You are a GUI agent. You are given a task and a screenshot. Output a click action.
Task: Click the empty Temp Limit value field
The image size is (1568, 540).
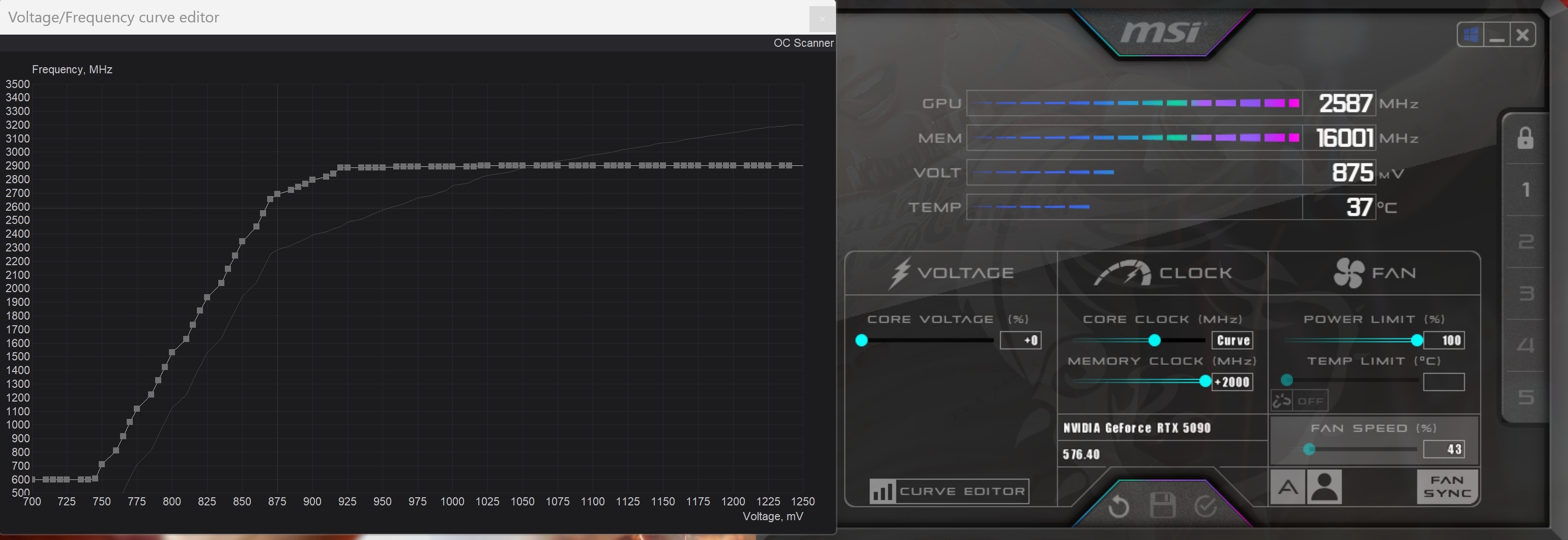pyautogui.click(x=1444, y=382)
